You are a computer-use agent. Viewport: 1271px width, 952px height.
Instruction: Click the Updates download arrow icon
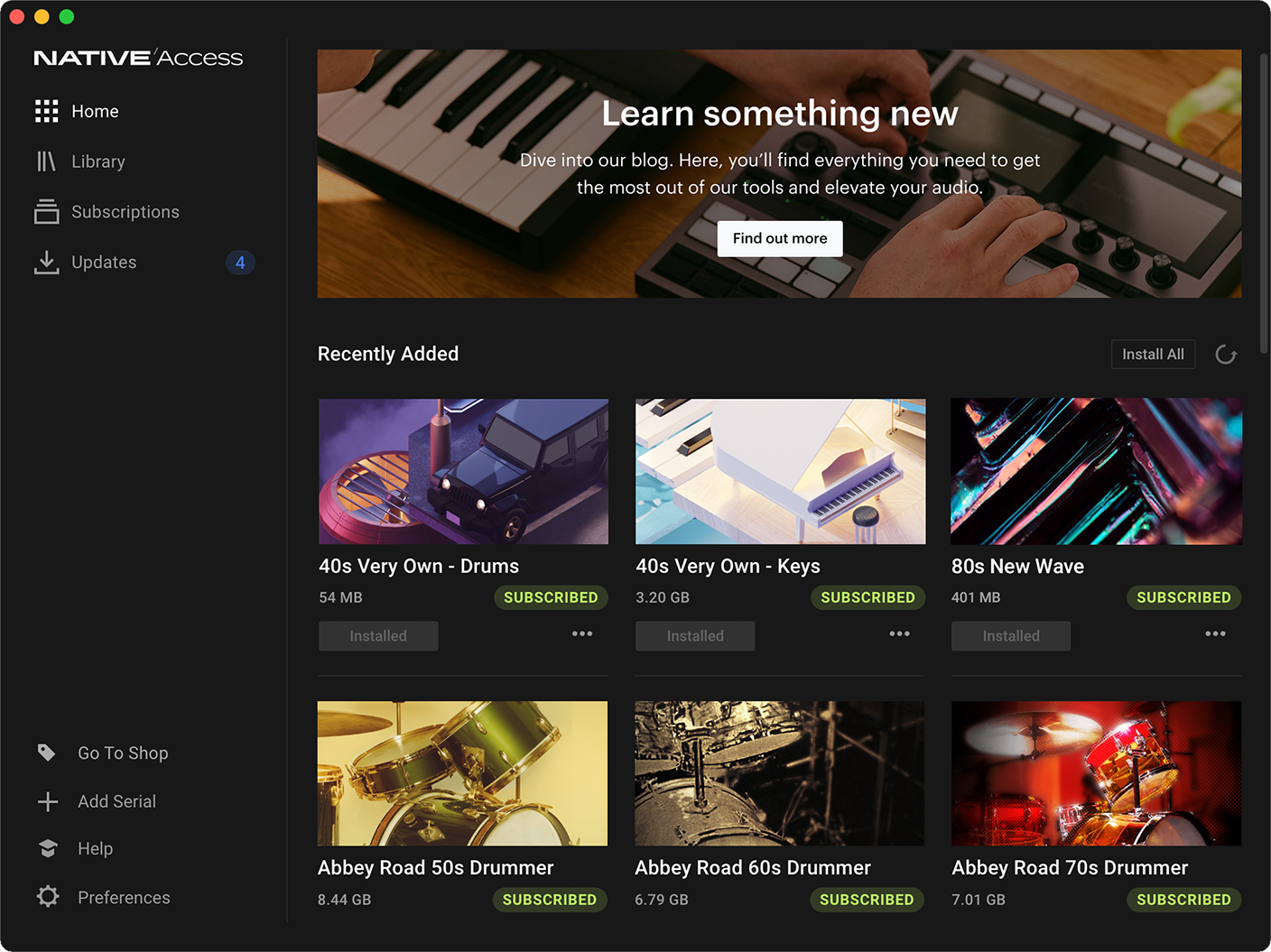(47, 262)
